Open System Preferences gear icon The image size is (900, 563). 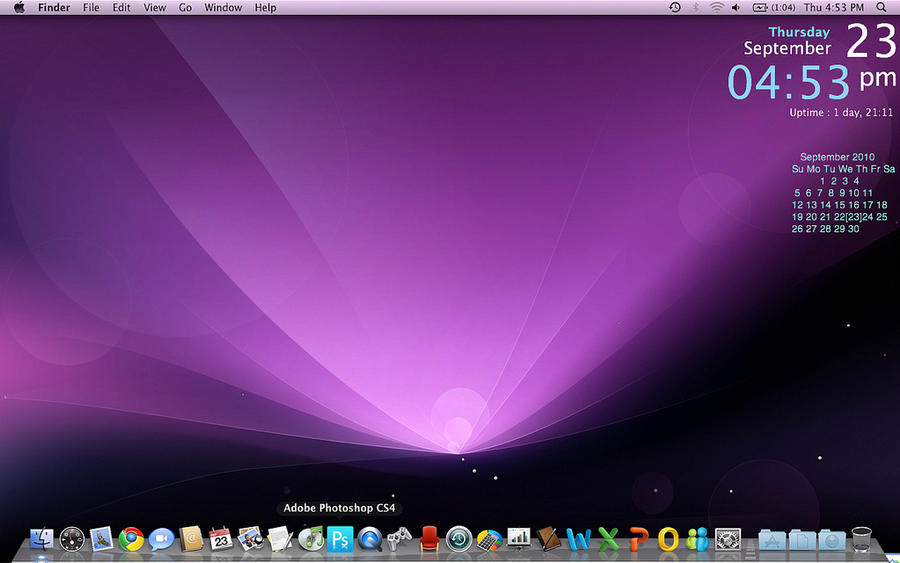[728, 539]
